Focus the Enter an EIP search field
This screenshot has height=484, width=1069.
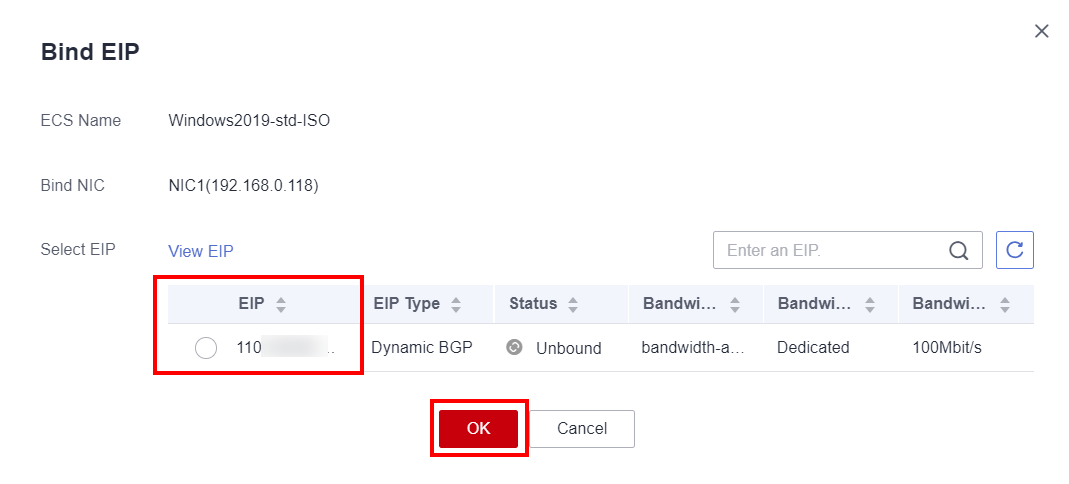pyautogui.click(x=830, y=251)
